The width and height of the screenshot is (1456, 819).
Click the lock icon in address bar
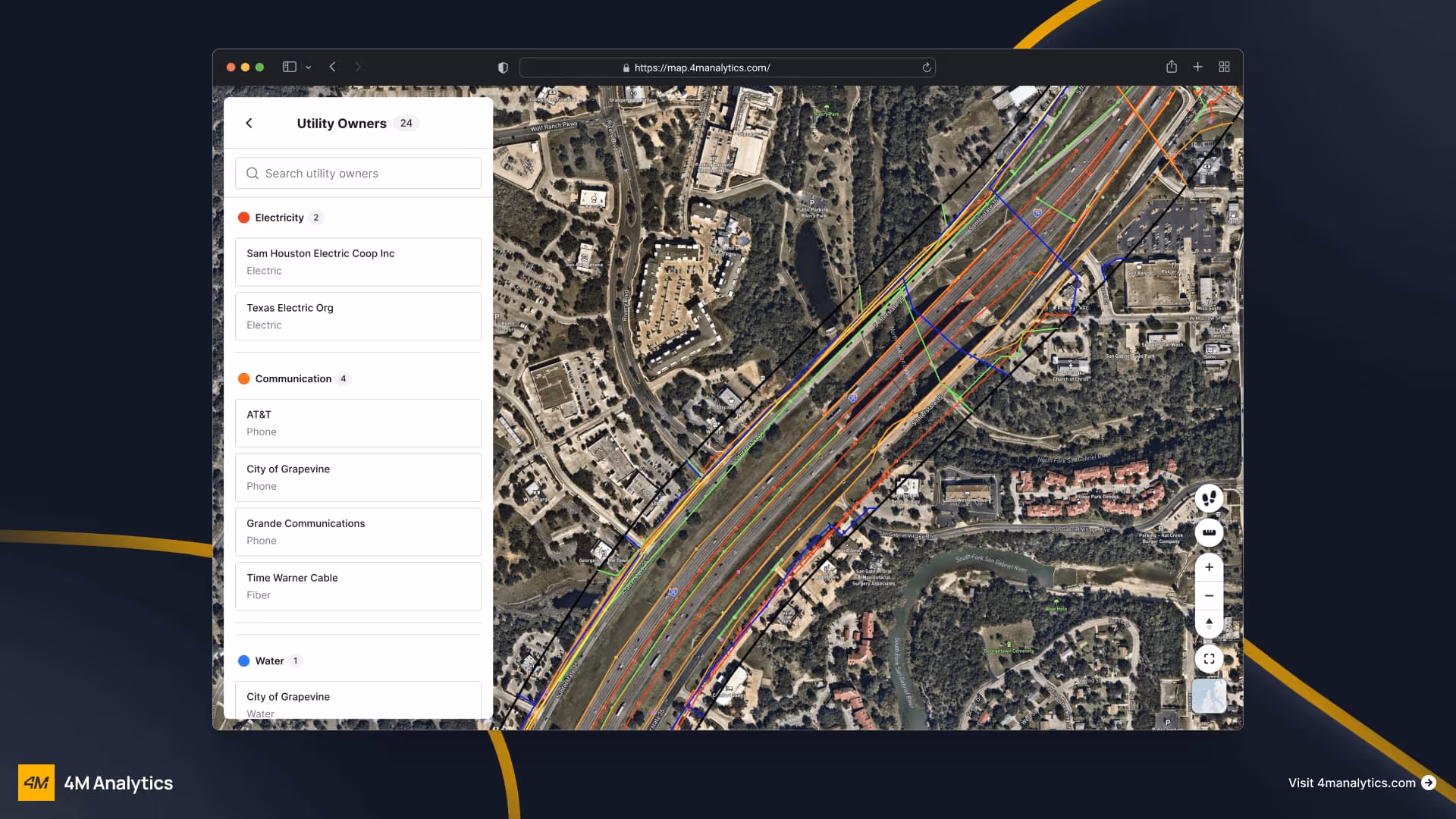(626, 68)
